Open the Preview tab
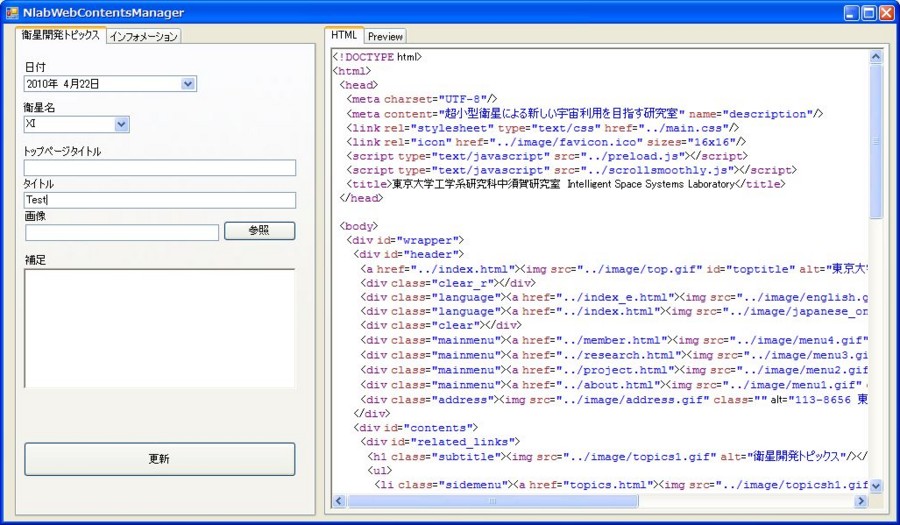Image resolution: width=900 pixels, height=525 pixels. tap(385, 36)
